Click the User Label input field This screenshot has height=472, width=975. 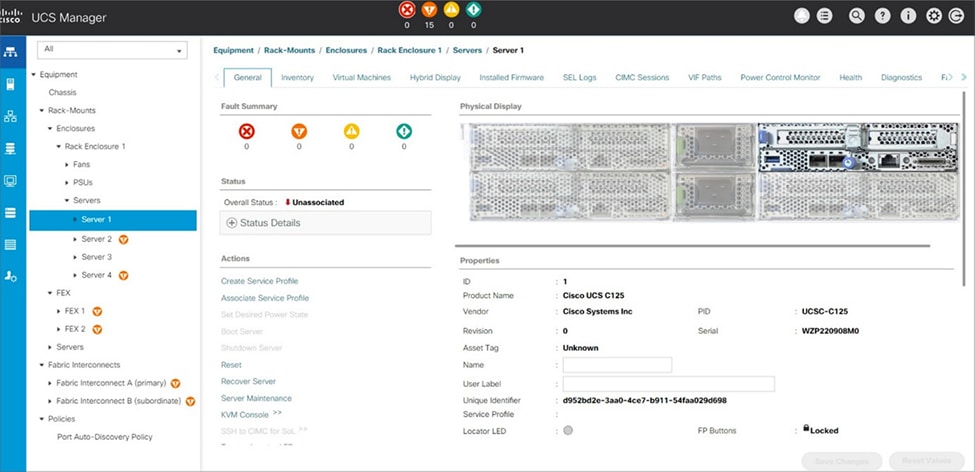tap(668, 384)
